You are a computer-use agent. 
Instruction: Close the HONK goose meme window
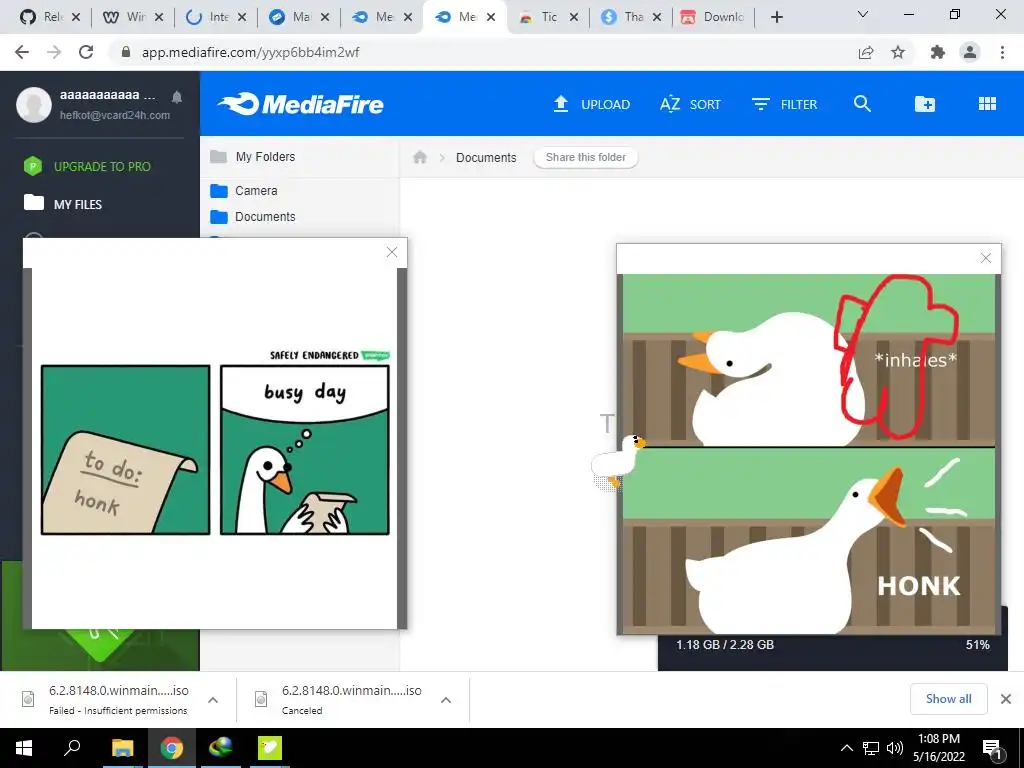coord(986,259)
